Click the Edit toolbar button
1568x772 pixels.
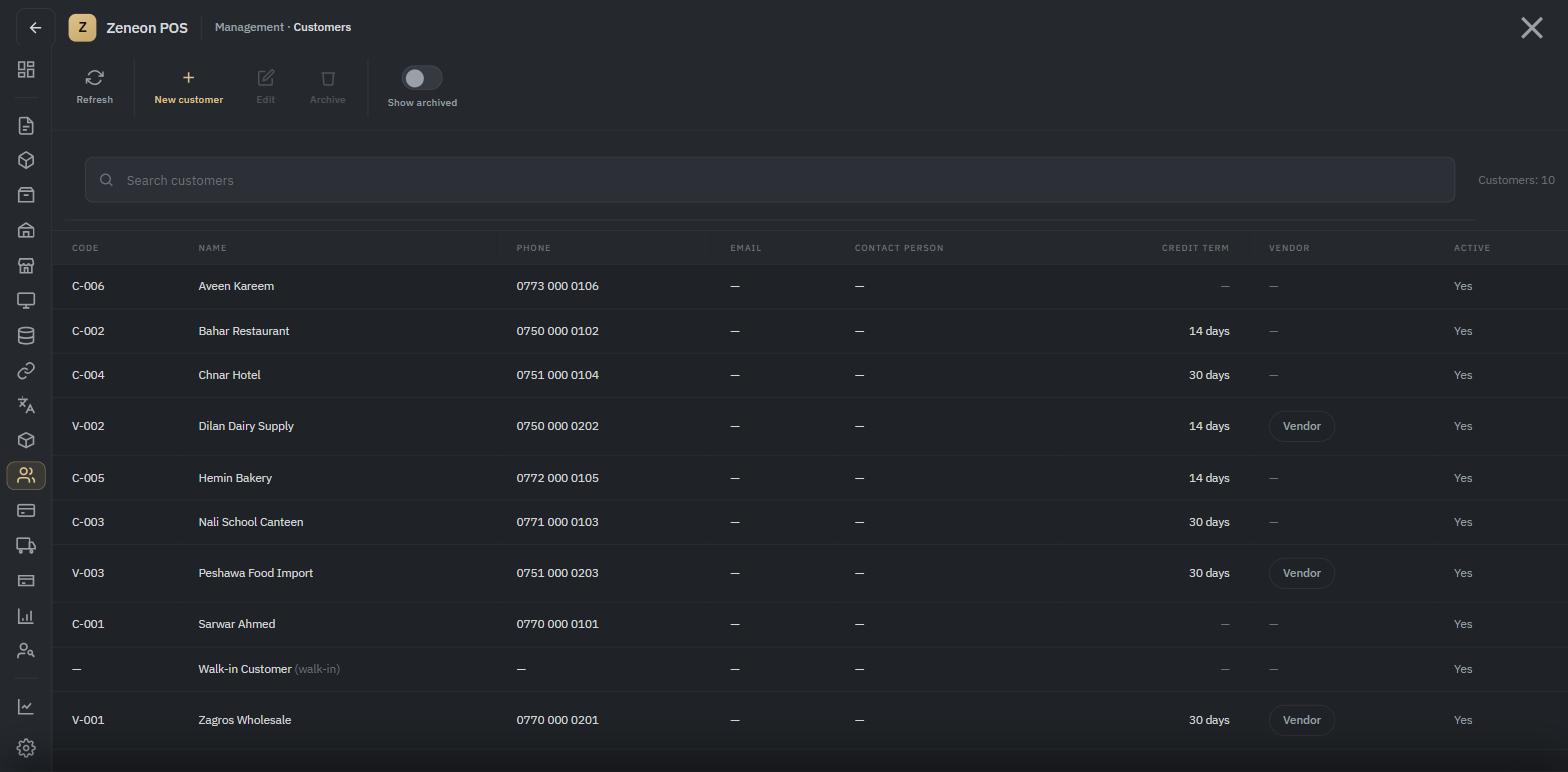click(265, 87)
